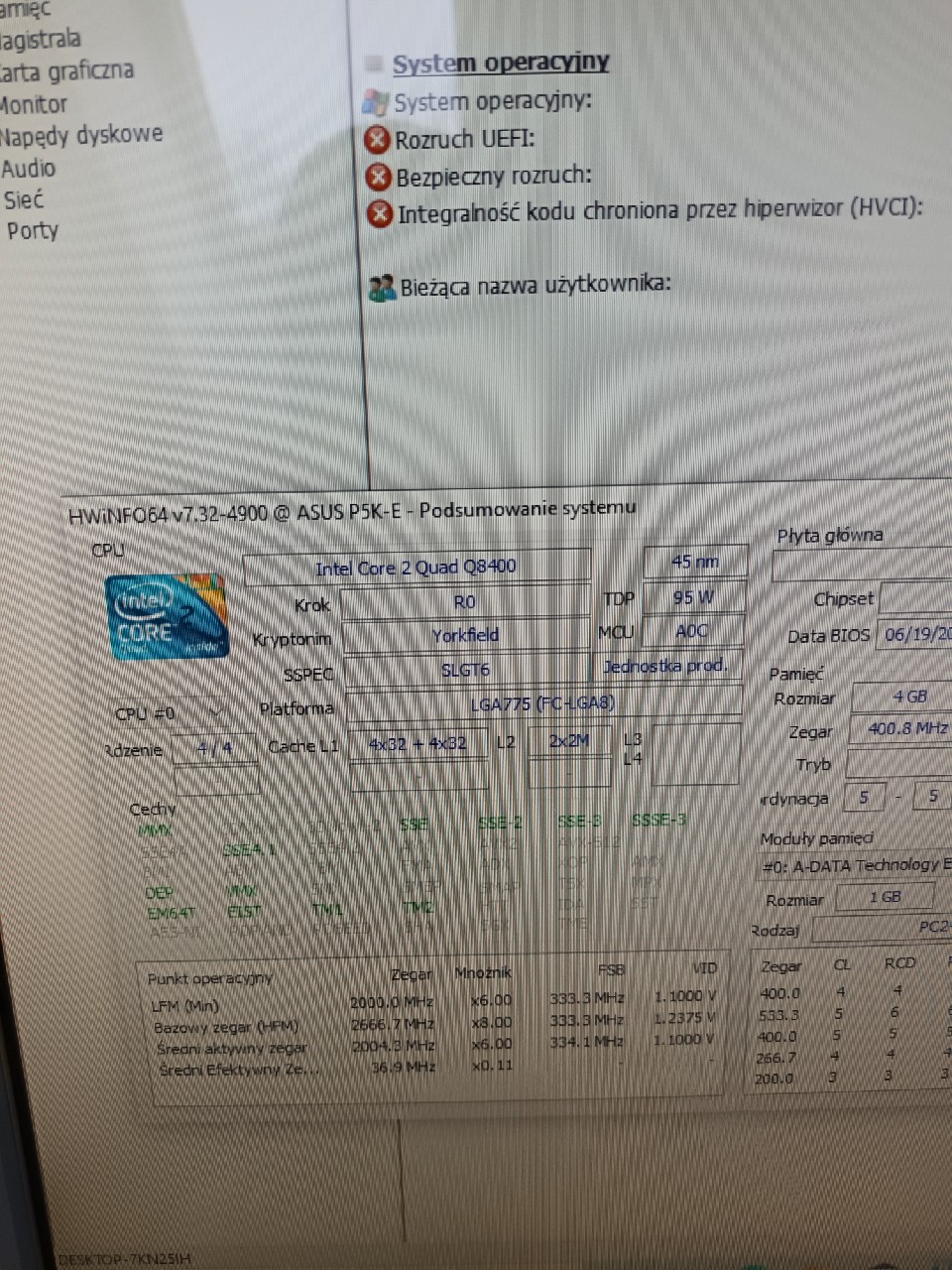952x1270 pixels.
Task: Click the 200.0 row in memory timings table
Action: (x=853, y=1079)
